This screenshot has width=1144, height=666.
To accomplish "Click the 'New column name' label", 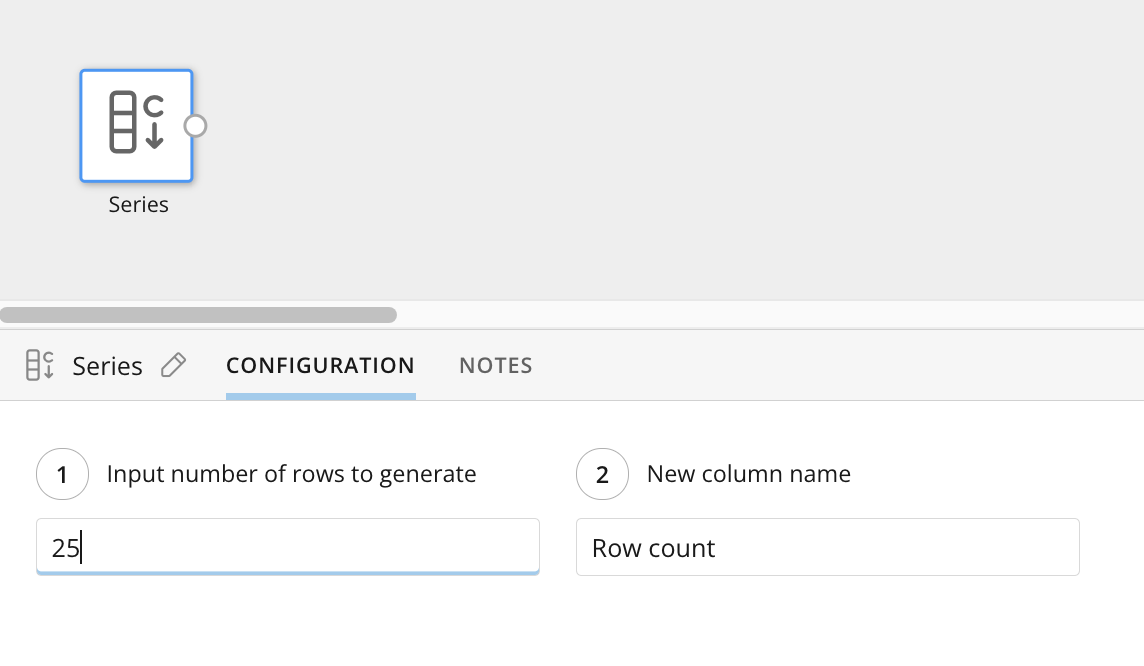I will [749, 474].
